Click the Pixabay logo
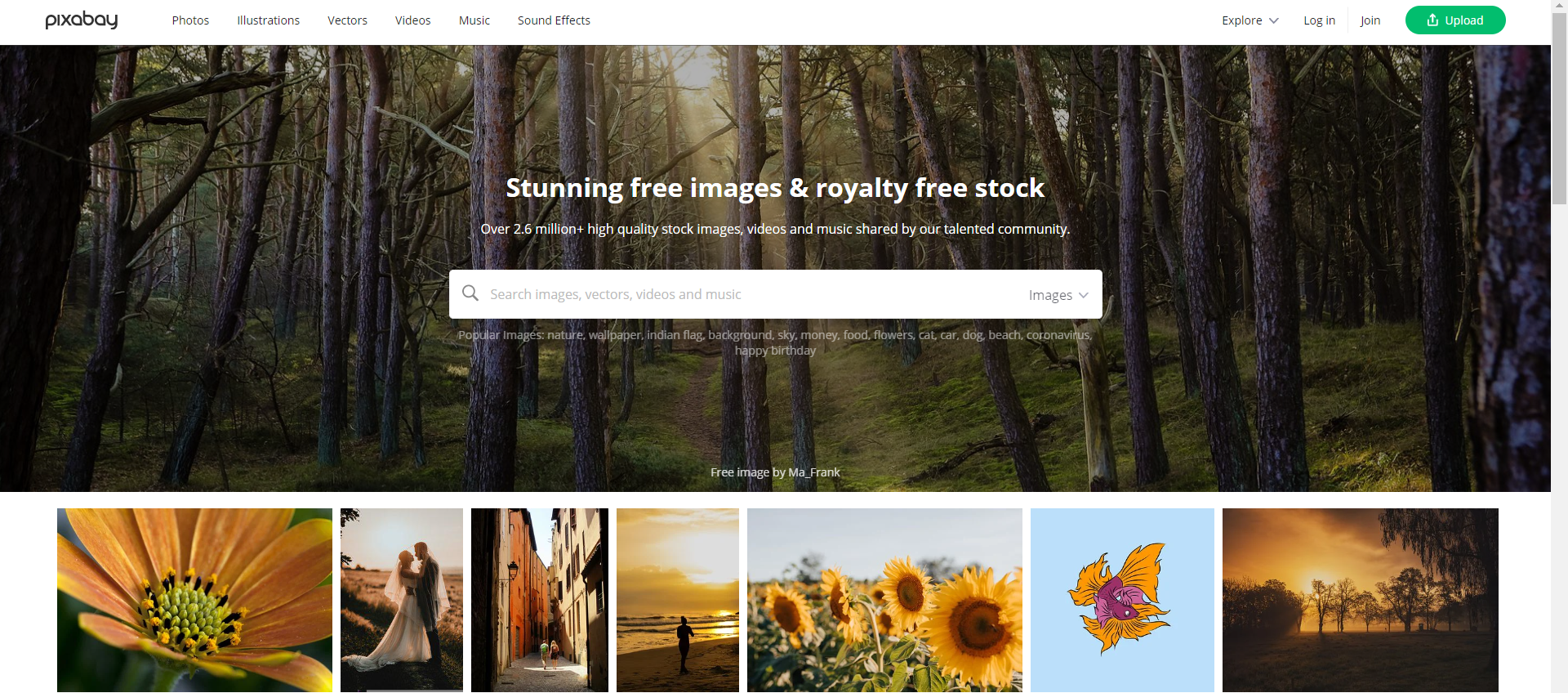 click(x=82, y=20)
